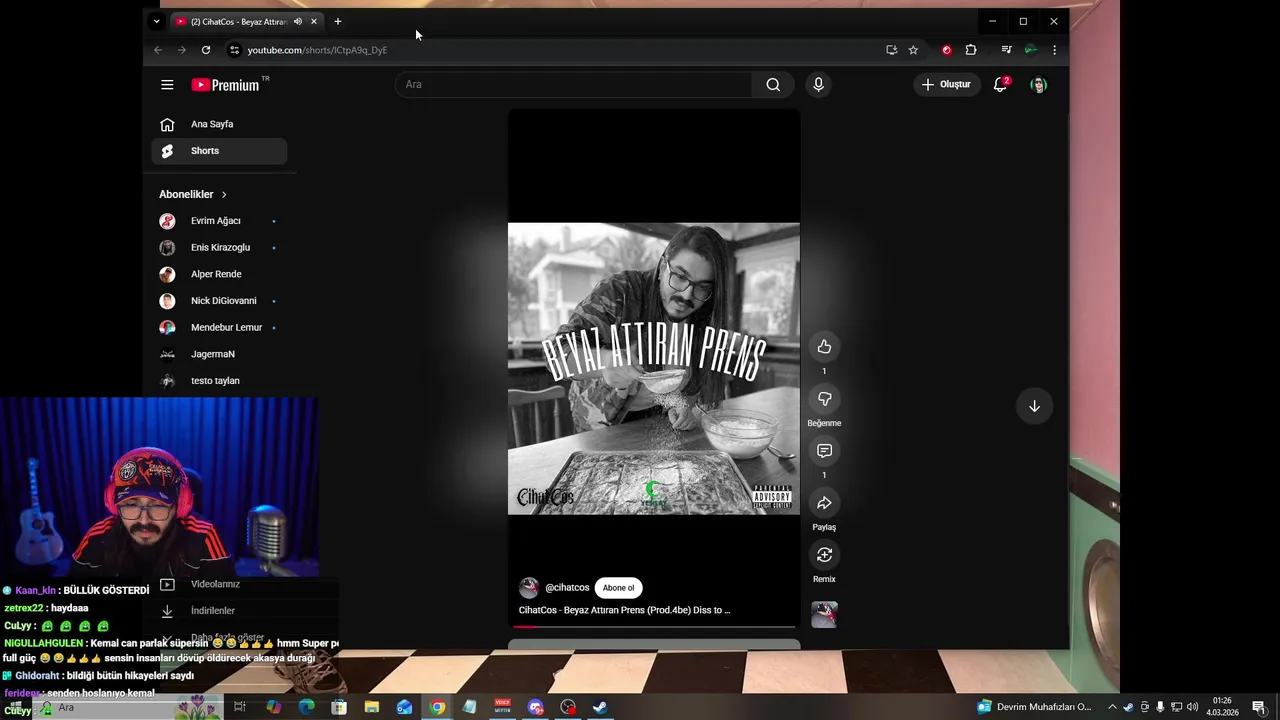This screenshot has width=1280, height=720.
Task: Open the Extensions puzzle icon
Action: pyautogui.click(x=971, y=50)
